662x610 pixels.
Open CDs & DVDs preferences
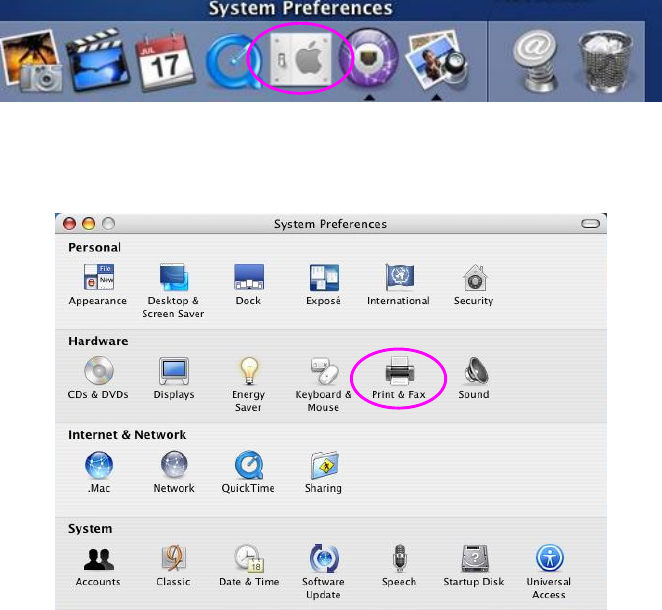(98, 378)
